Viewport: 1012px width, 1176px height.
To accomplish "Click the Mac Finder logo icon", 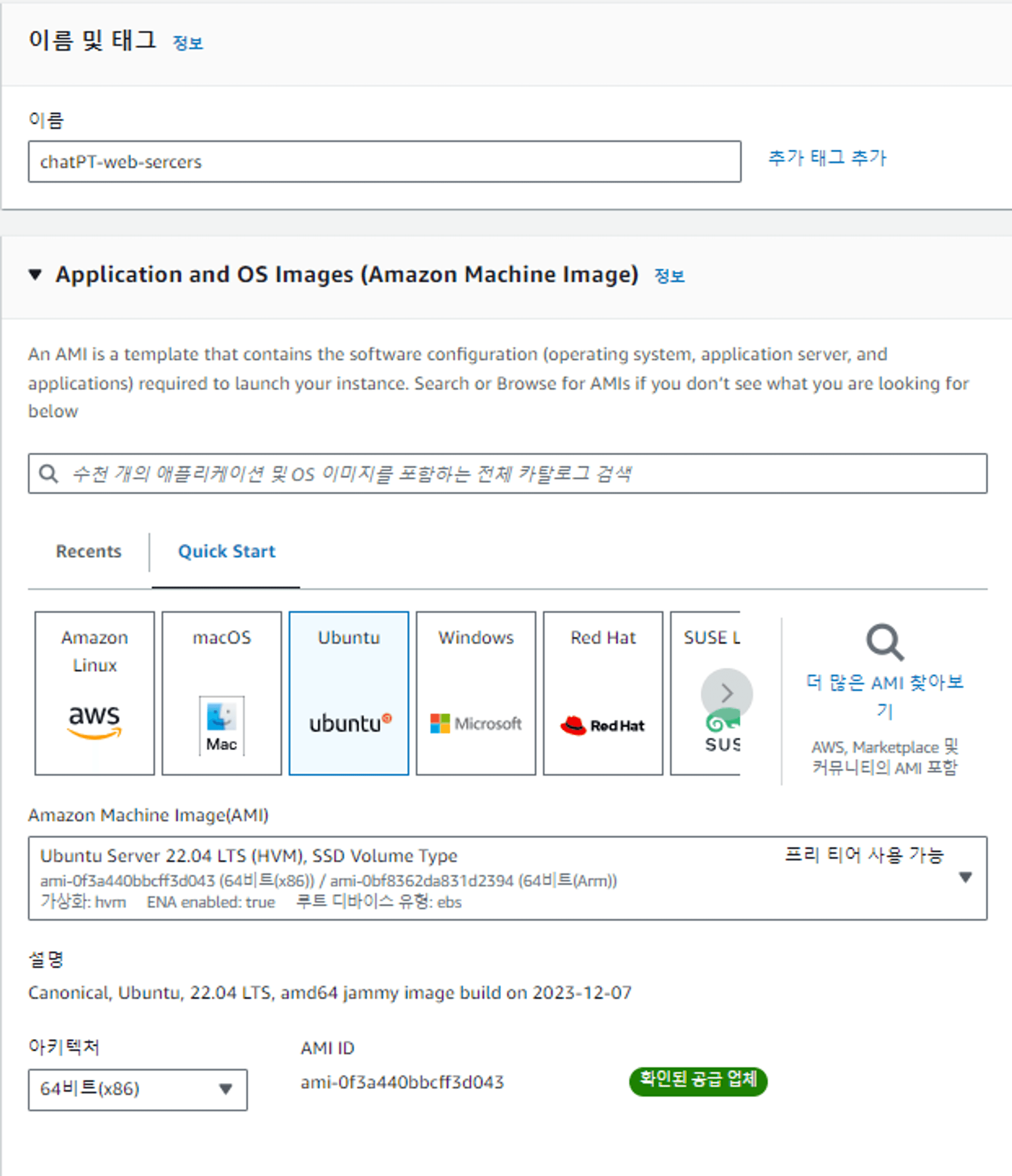I will [x=222, y=726].
